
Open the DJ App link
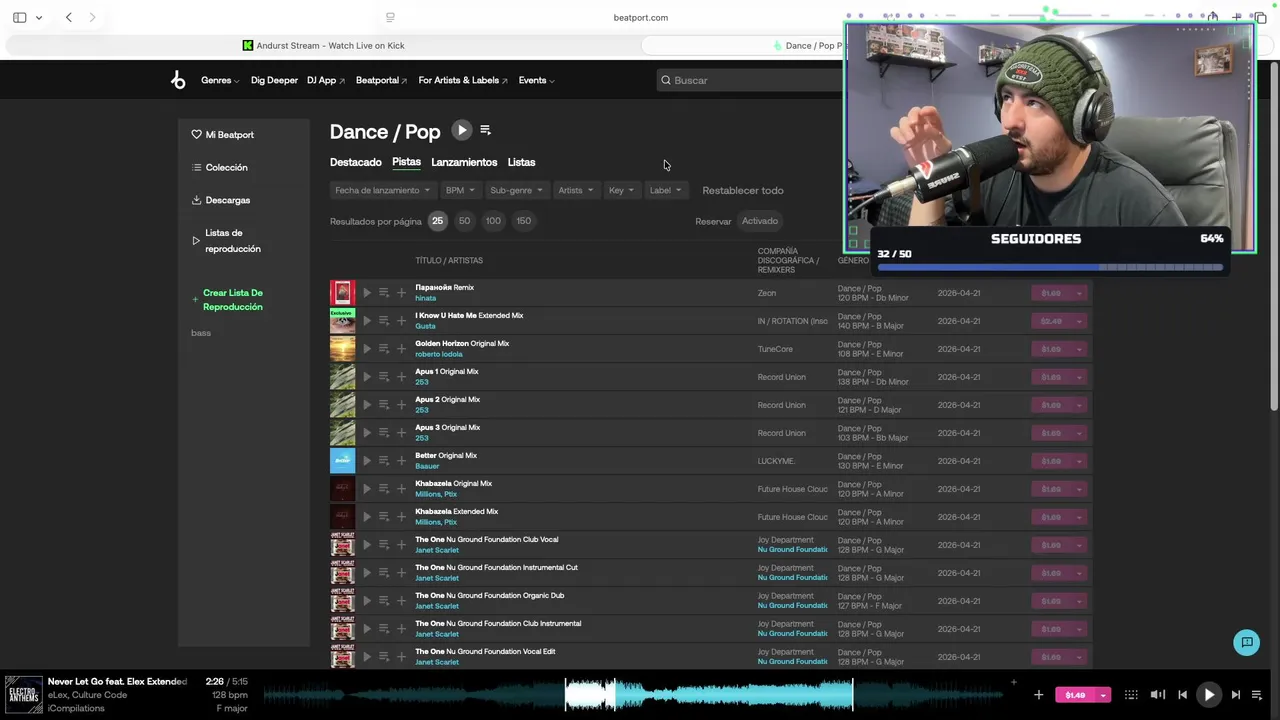tap(326, 80)
